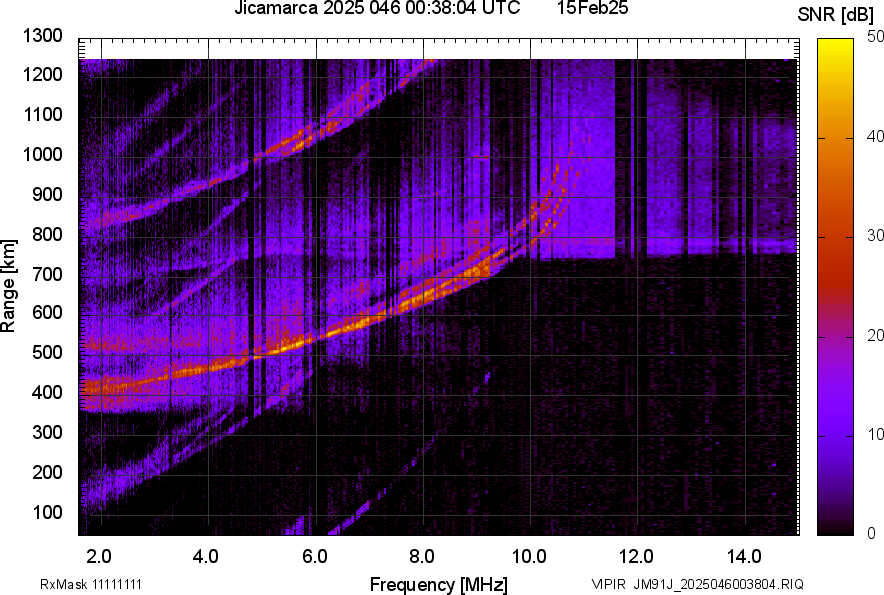
Task: Click the 0 tick on colorbar
Action: (871, 534)
